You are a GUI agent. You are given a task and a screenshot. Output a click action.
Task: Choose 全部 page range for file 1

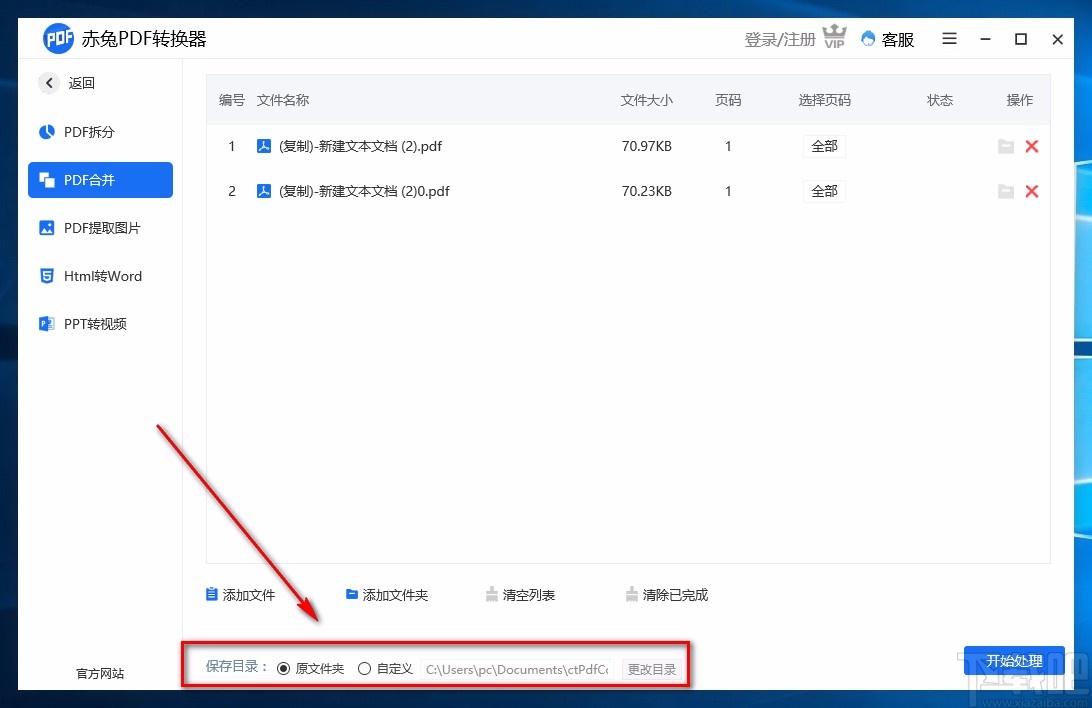(824, 146)
